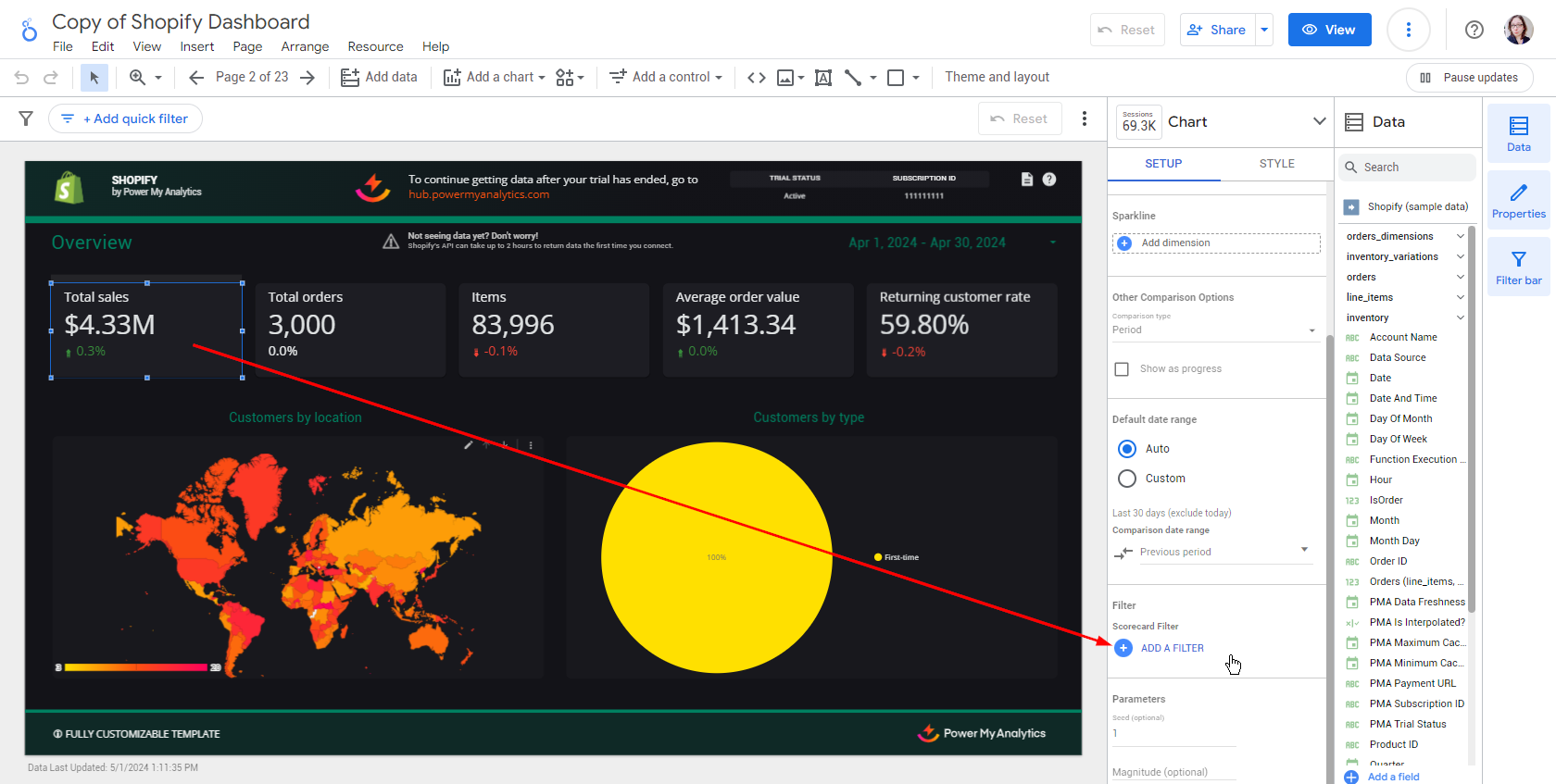This screenshot has height=784, width=1556.
Task: Enable the Show as progress checkbox
Action: coord(1122,369)
